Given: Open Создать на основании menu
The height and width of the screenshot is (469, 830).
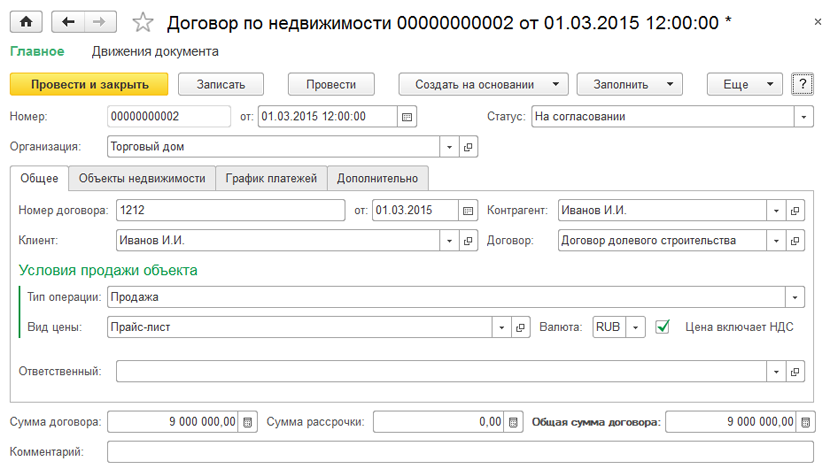Looking at the screenshot, I should [483, 85].
